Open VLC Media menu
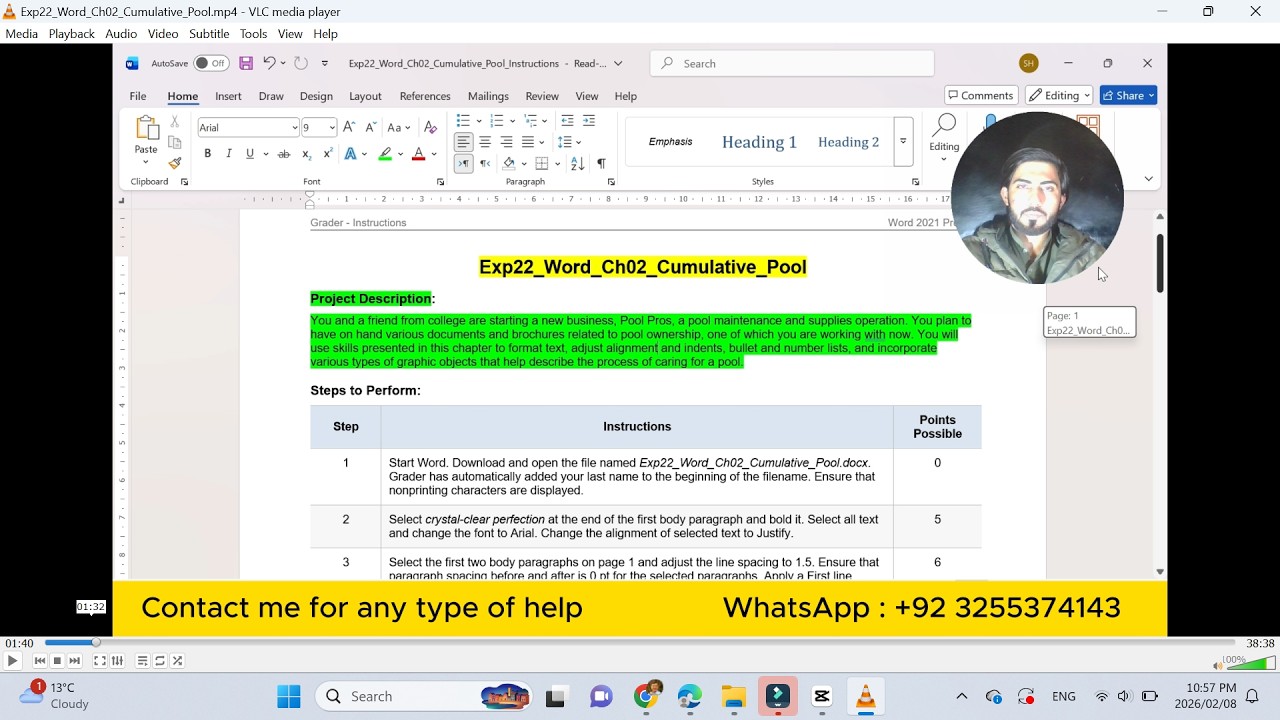 [21, 34]
